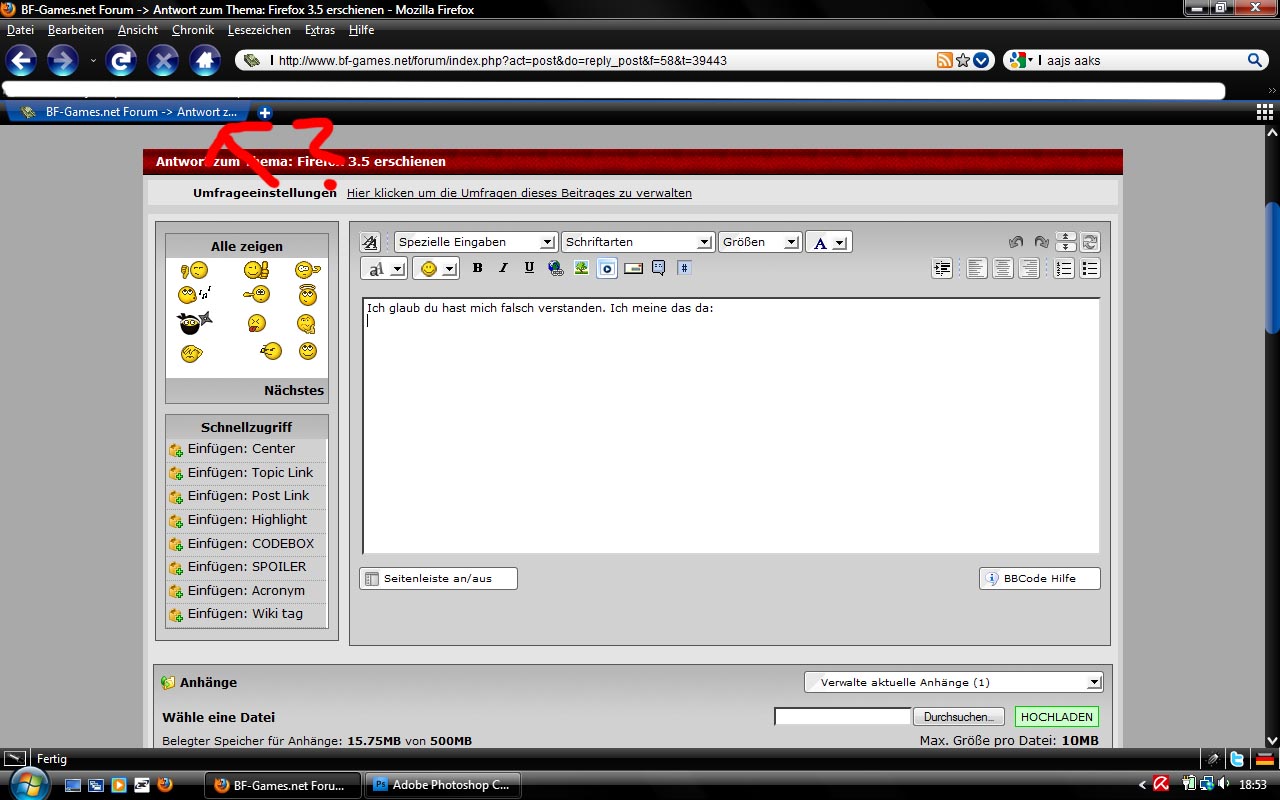Switch editor mode with the refresh-style icon

1090,242
